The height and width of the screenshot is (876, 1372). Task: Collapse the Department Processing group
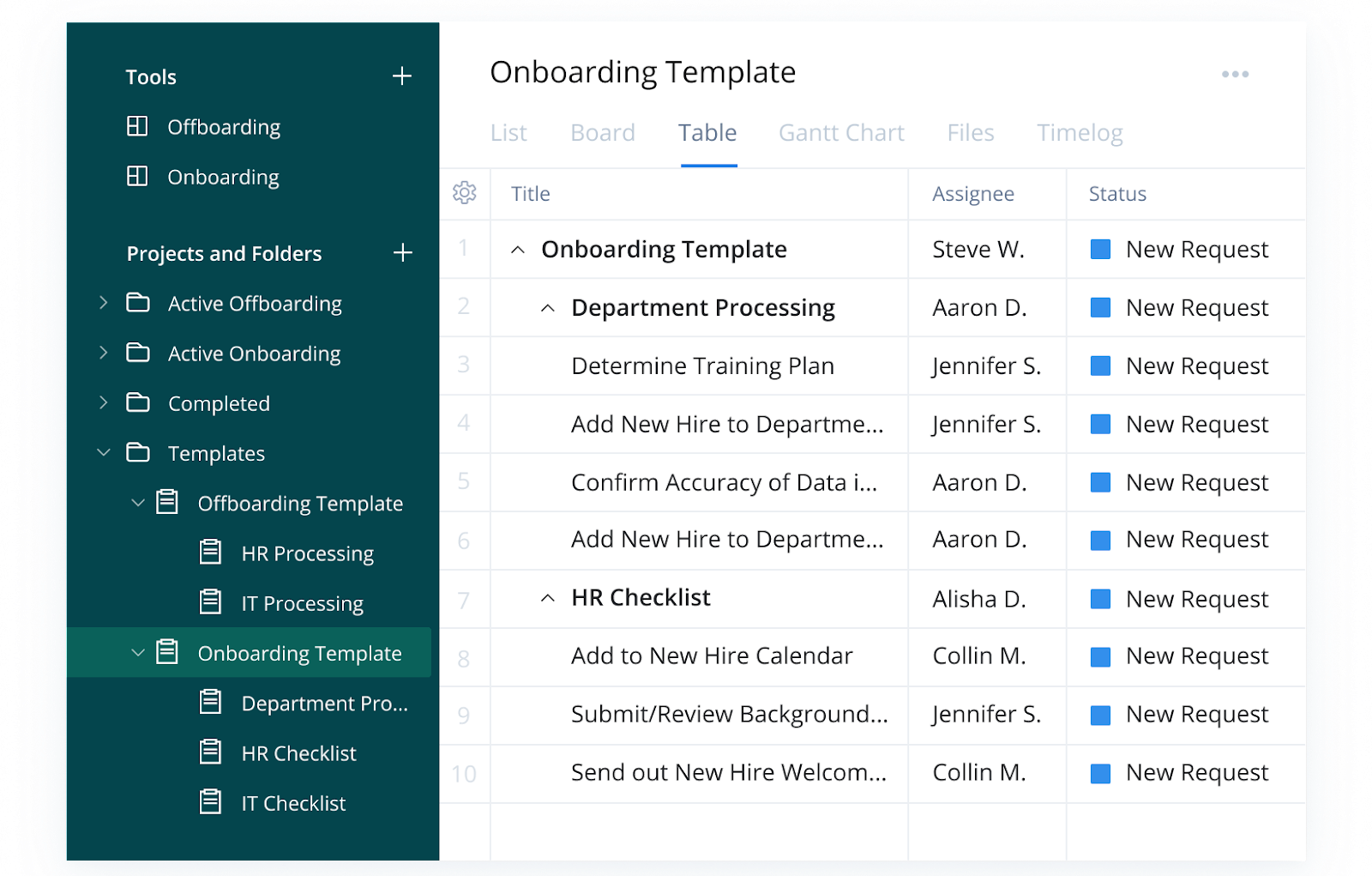(x=548, y=307)
